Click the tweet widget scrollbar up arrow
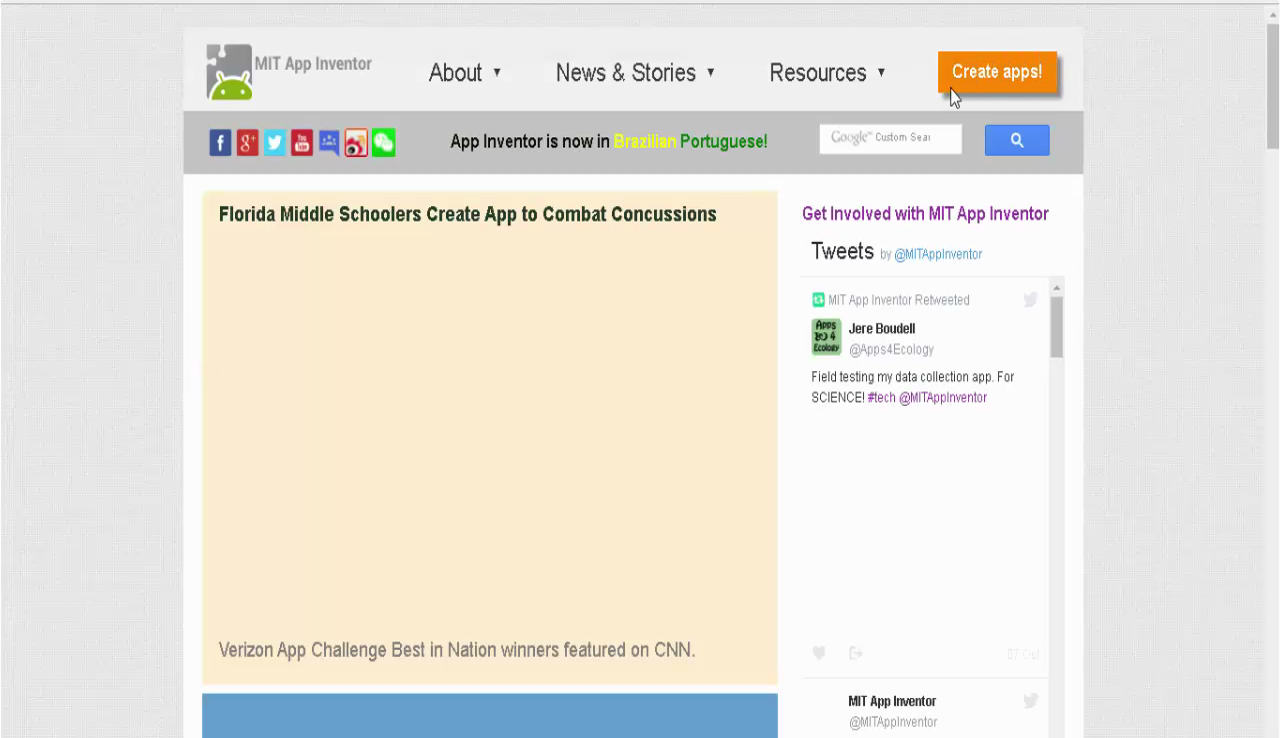1280x738 pixels. (x=1056, y=288)
